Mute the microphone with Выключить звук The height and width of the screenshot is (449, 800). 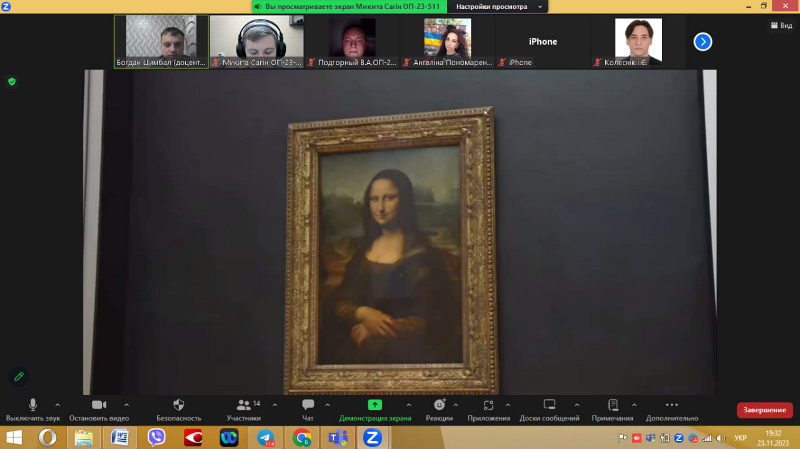[33, 410]
